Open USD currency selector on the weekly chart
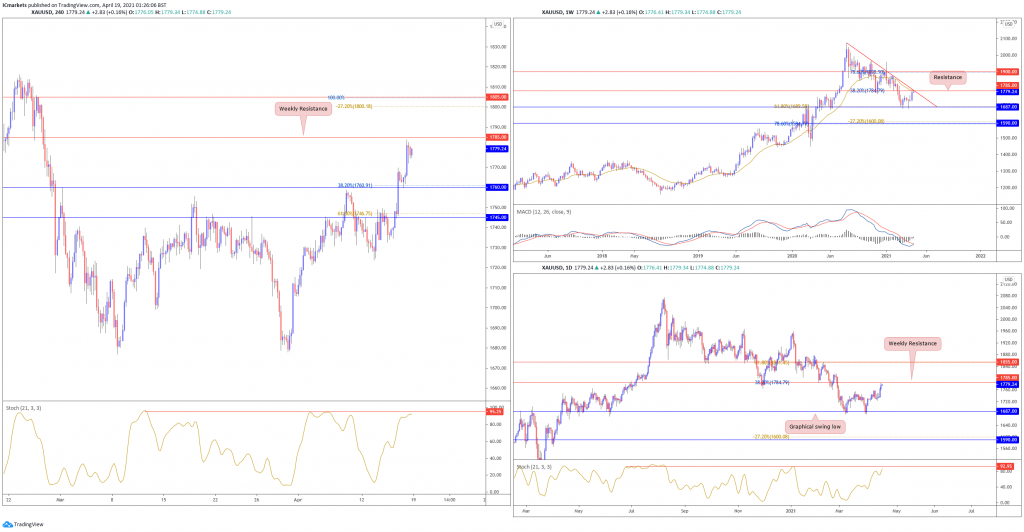The height and width of the screenshot is (532, 1024). click(x=1006, y=22)
